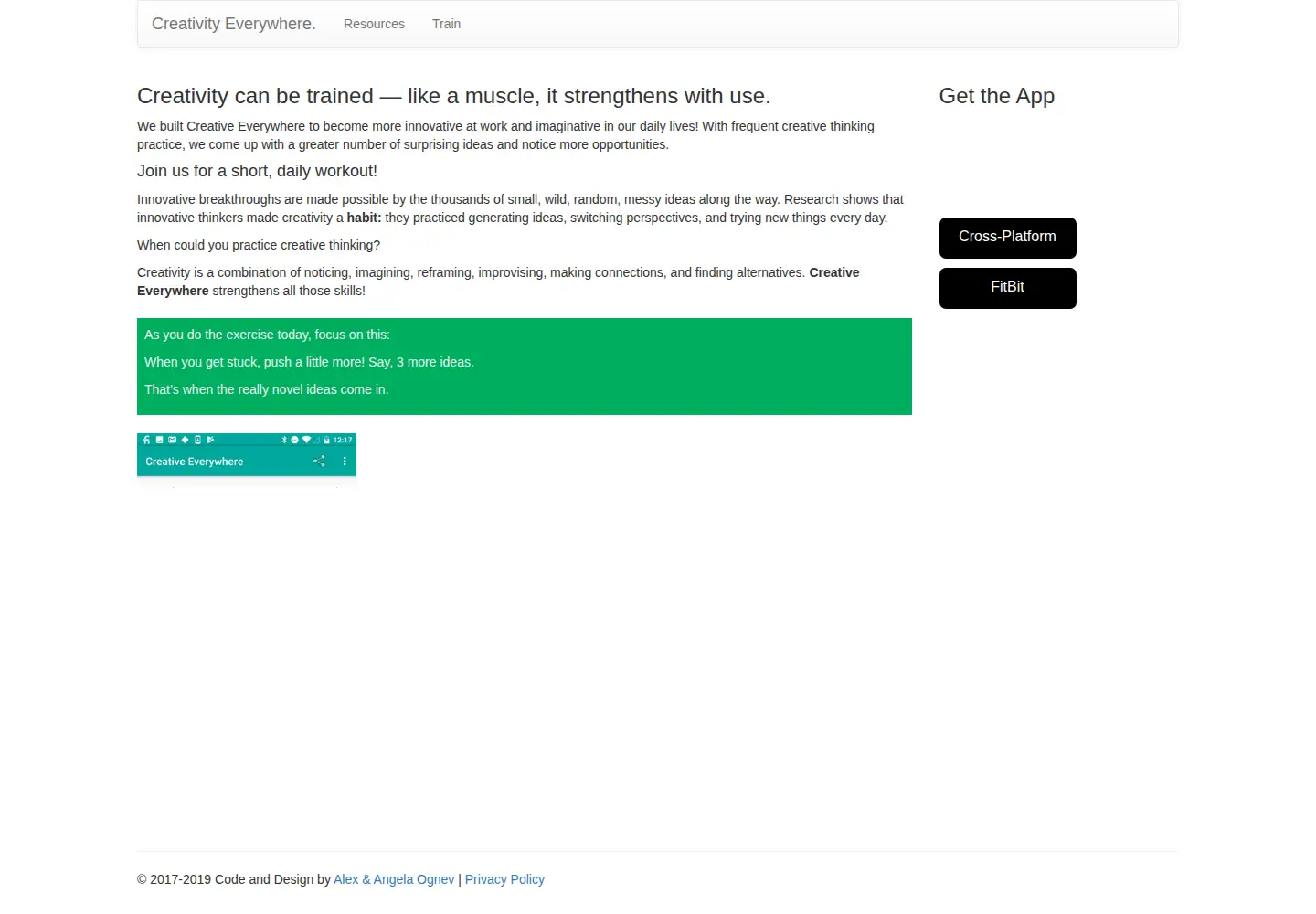
Task: Click the 'Get the App' heading
Action: (997, 96)
